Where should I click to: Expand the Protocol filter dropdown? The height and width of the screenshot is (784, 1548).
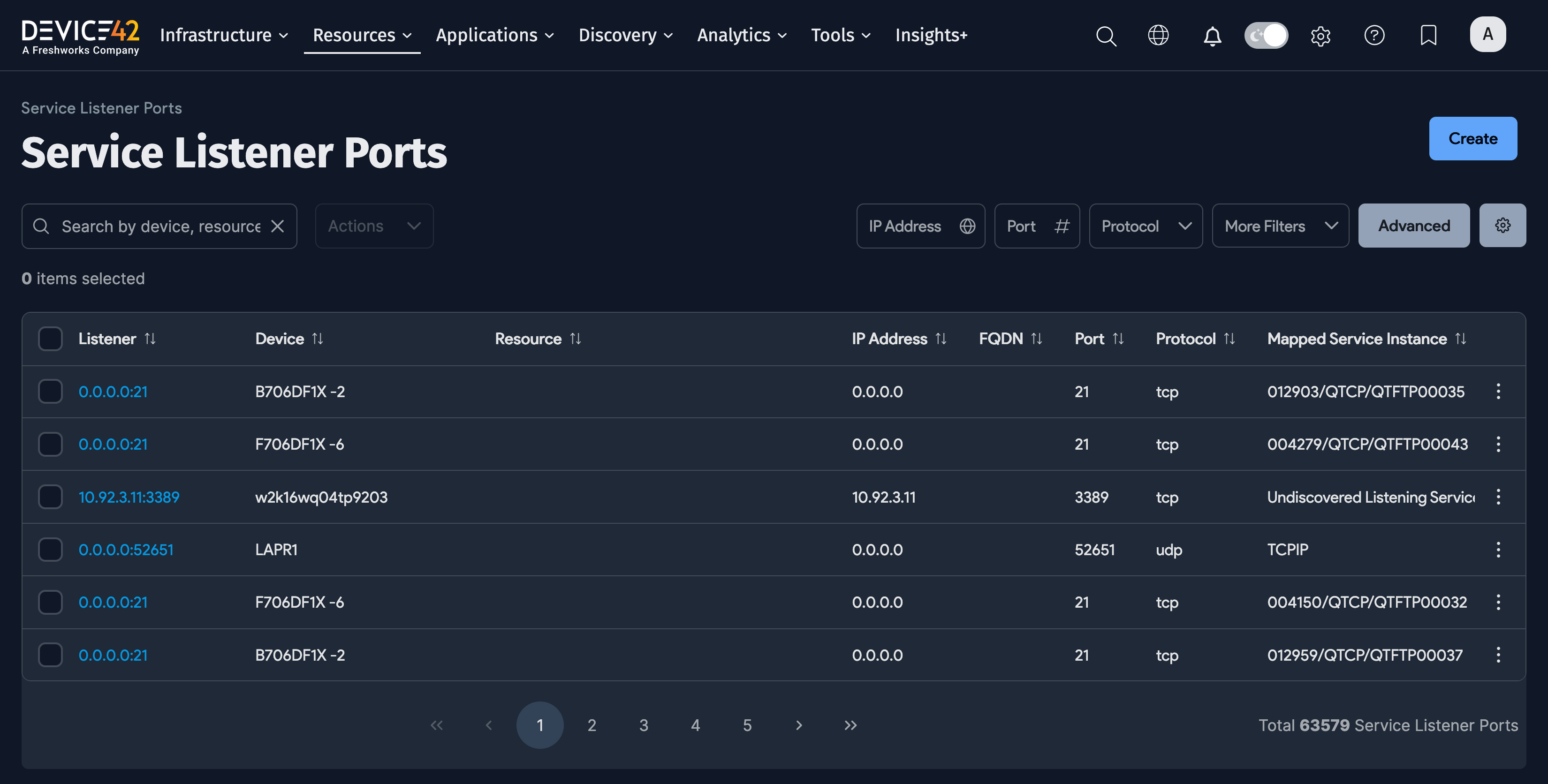[1146, 226]
